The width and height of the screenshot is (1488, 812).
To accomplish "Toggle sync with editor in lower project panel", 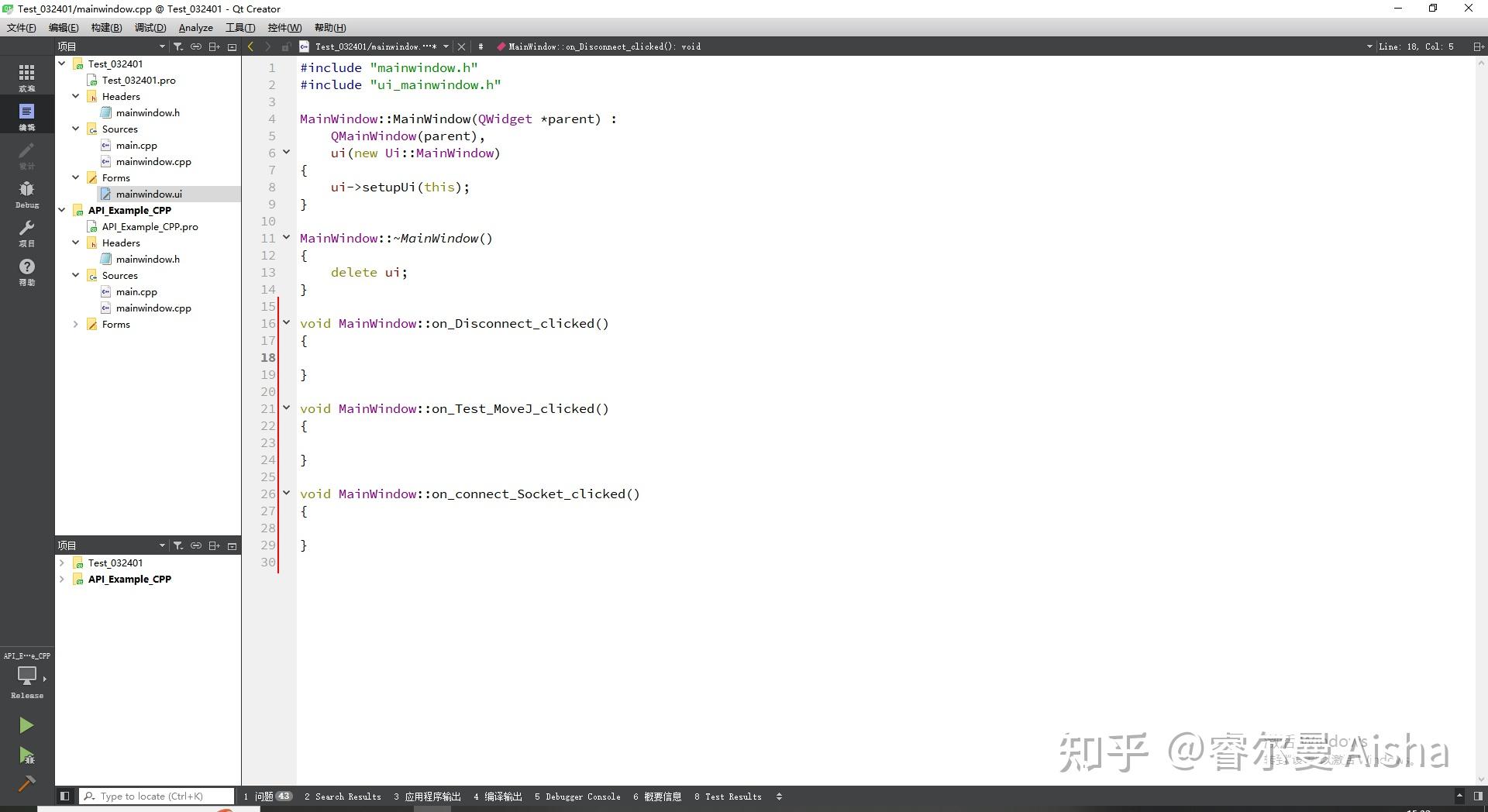I will click(x=196, y=545).
